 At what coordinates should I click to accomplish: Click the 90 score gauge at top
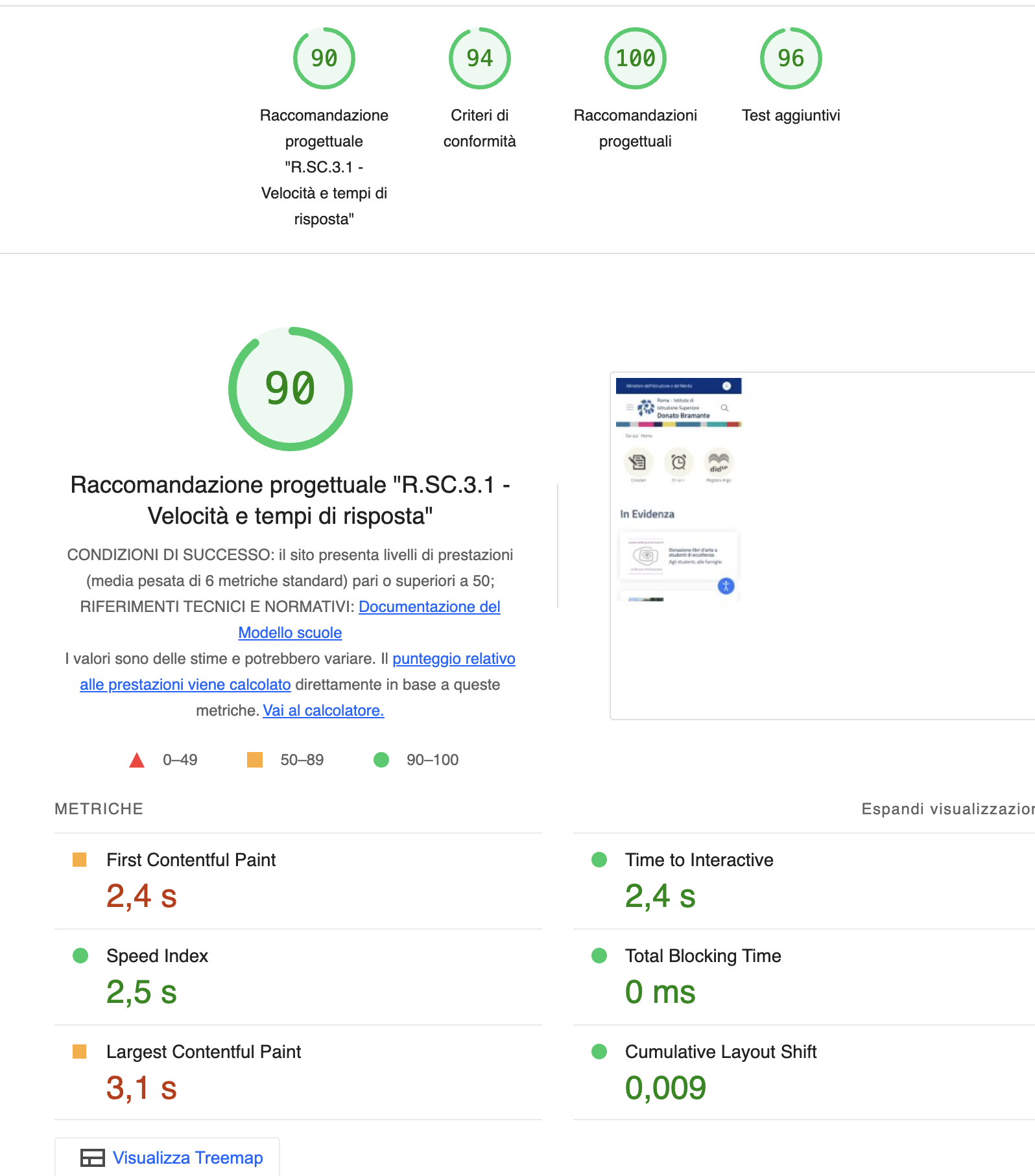(324, 58)
